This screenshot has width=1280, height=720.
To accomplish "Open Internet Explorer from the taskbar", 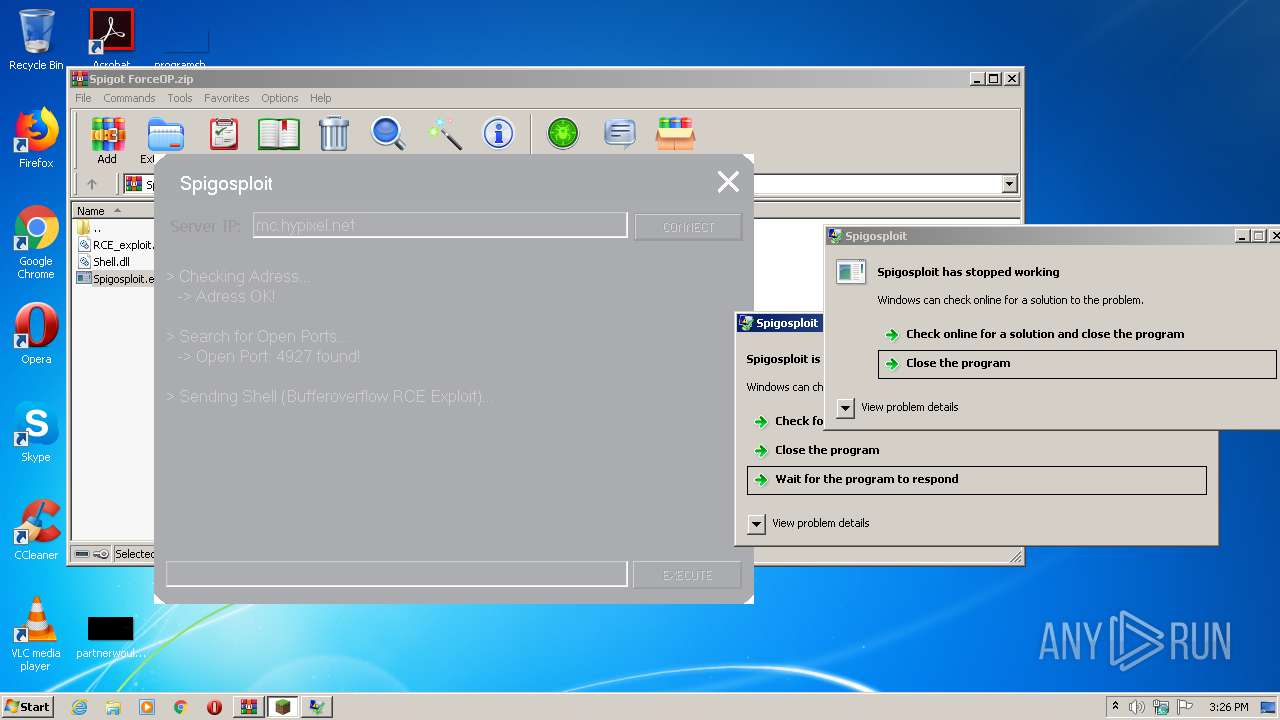I will (79, 707).
